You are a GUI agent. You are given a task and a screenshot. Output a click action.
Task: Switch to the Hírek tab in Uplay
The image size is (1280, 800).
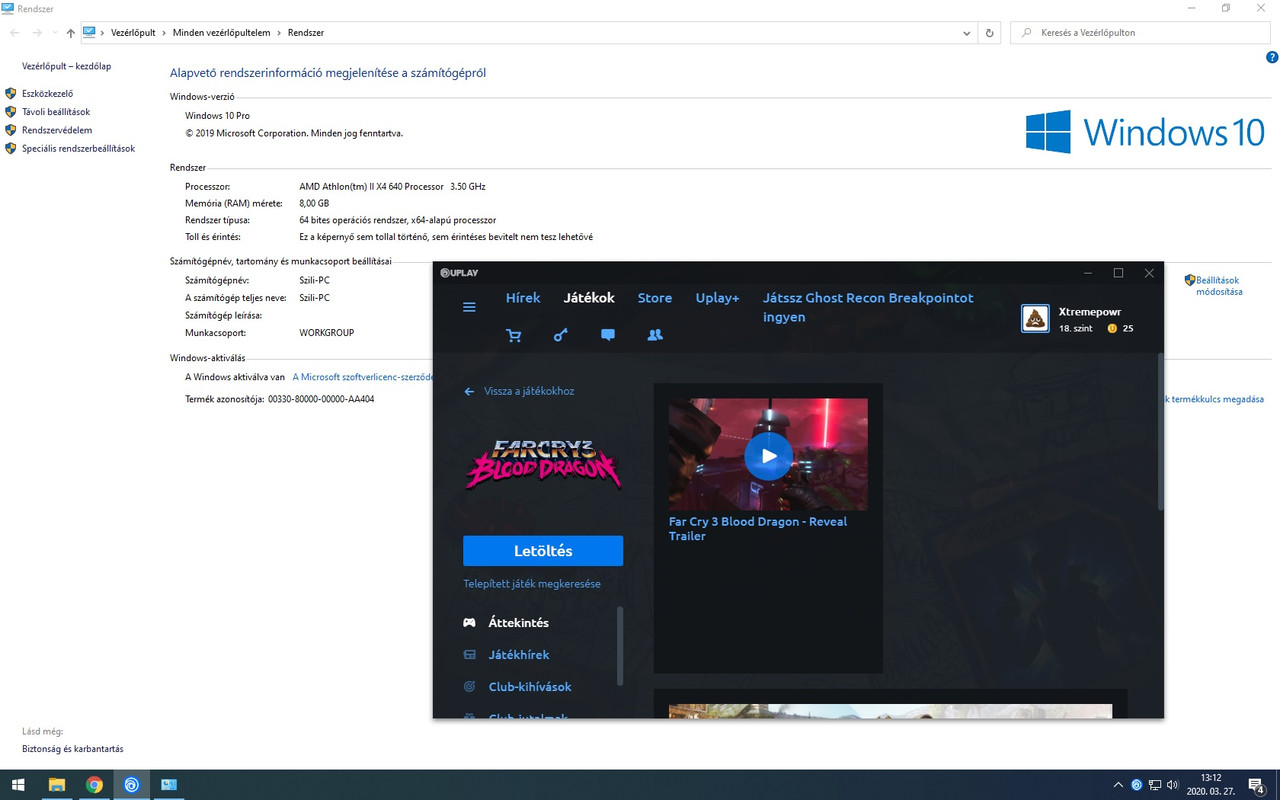pyautogui.click(x=523, y=298)
